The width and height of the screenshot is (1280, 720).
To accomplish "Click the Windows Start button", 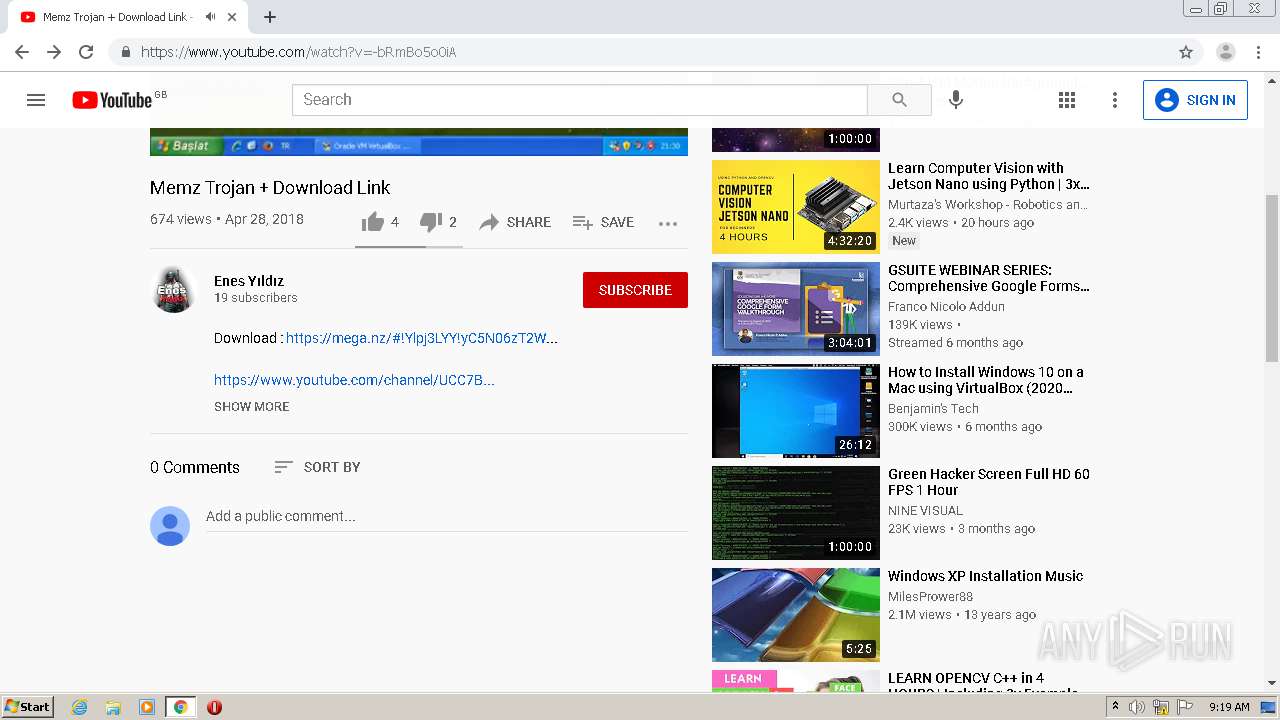I will 28,707.
